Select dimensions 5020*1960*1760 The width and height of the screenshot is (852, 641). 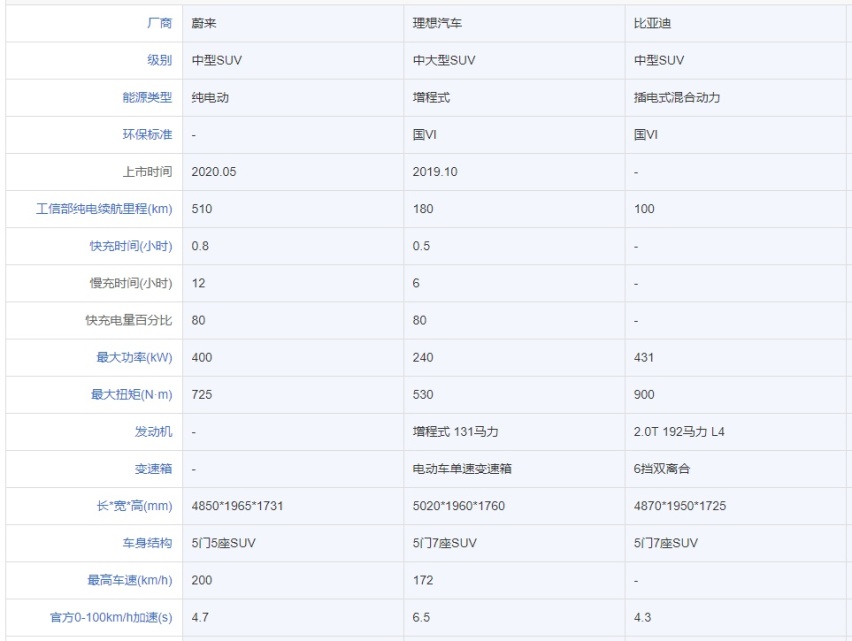(x=459, y=506)
